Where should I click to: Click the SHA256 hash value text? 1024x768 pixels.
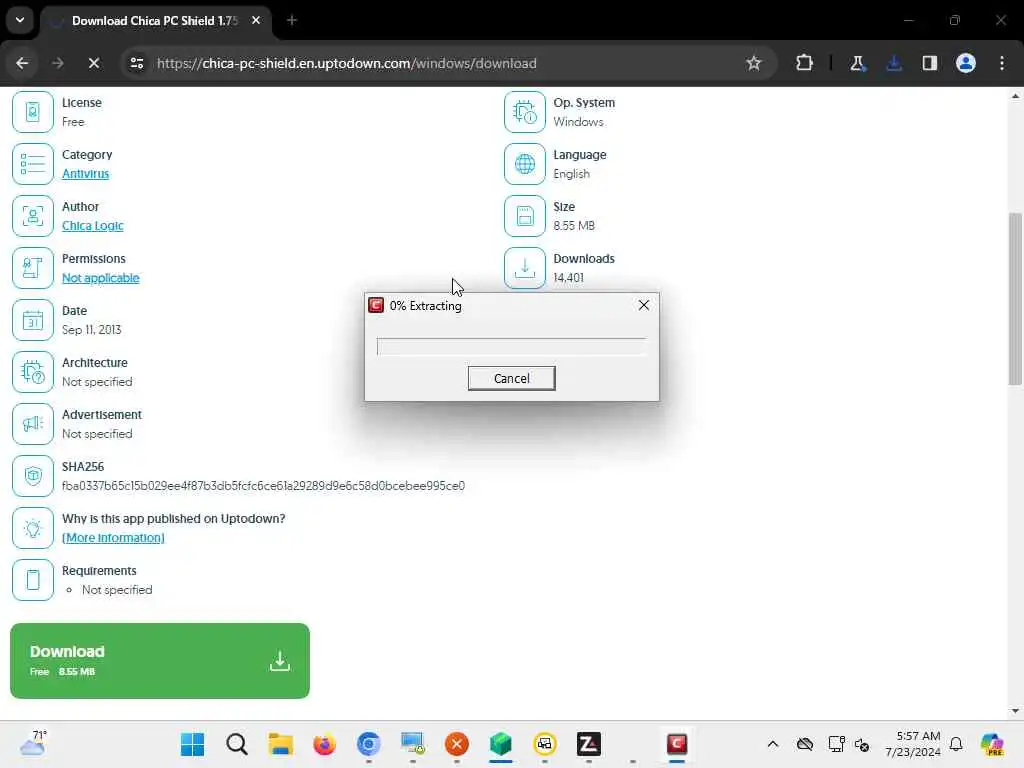pos(263,486)
